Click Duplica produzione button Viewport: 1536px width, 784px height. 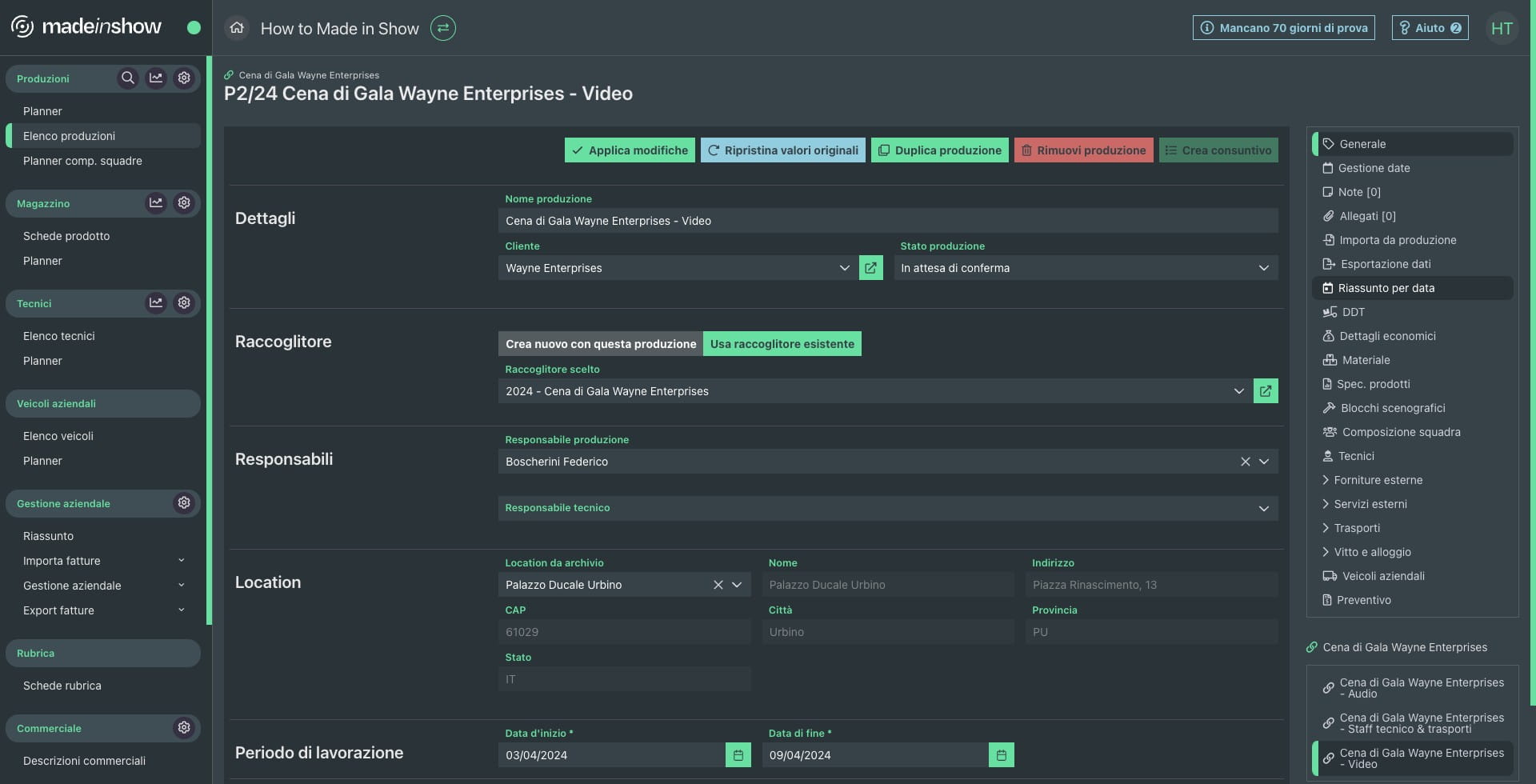(x=940, y=150)
